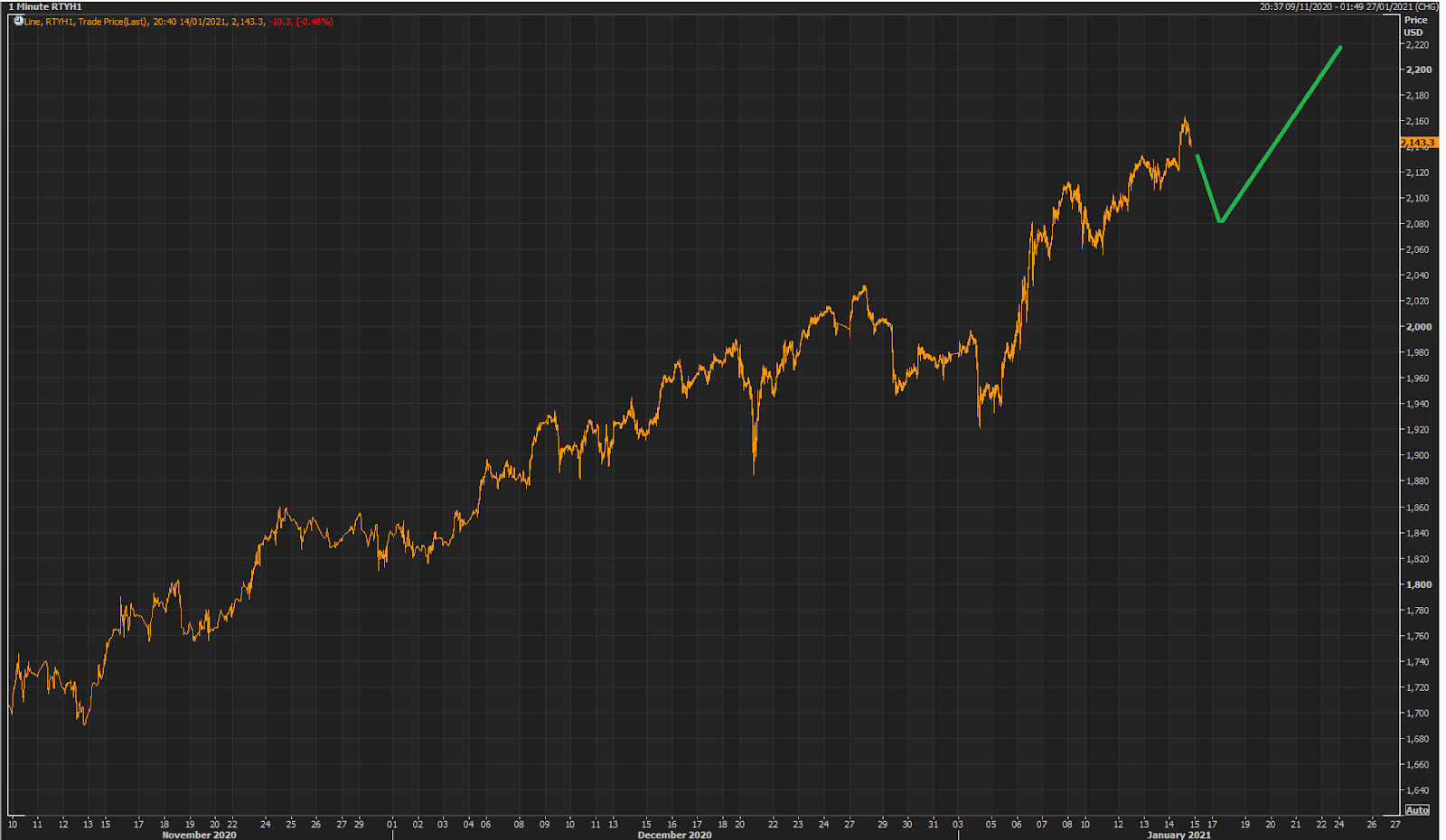This screenshot has height=840, width=1446.
Task: Click the 1,960 price axis label
Action: [x=1418, y=378]
